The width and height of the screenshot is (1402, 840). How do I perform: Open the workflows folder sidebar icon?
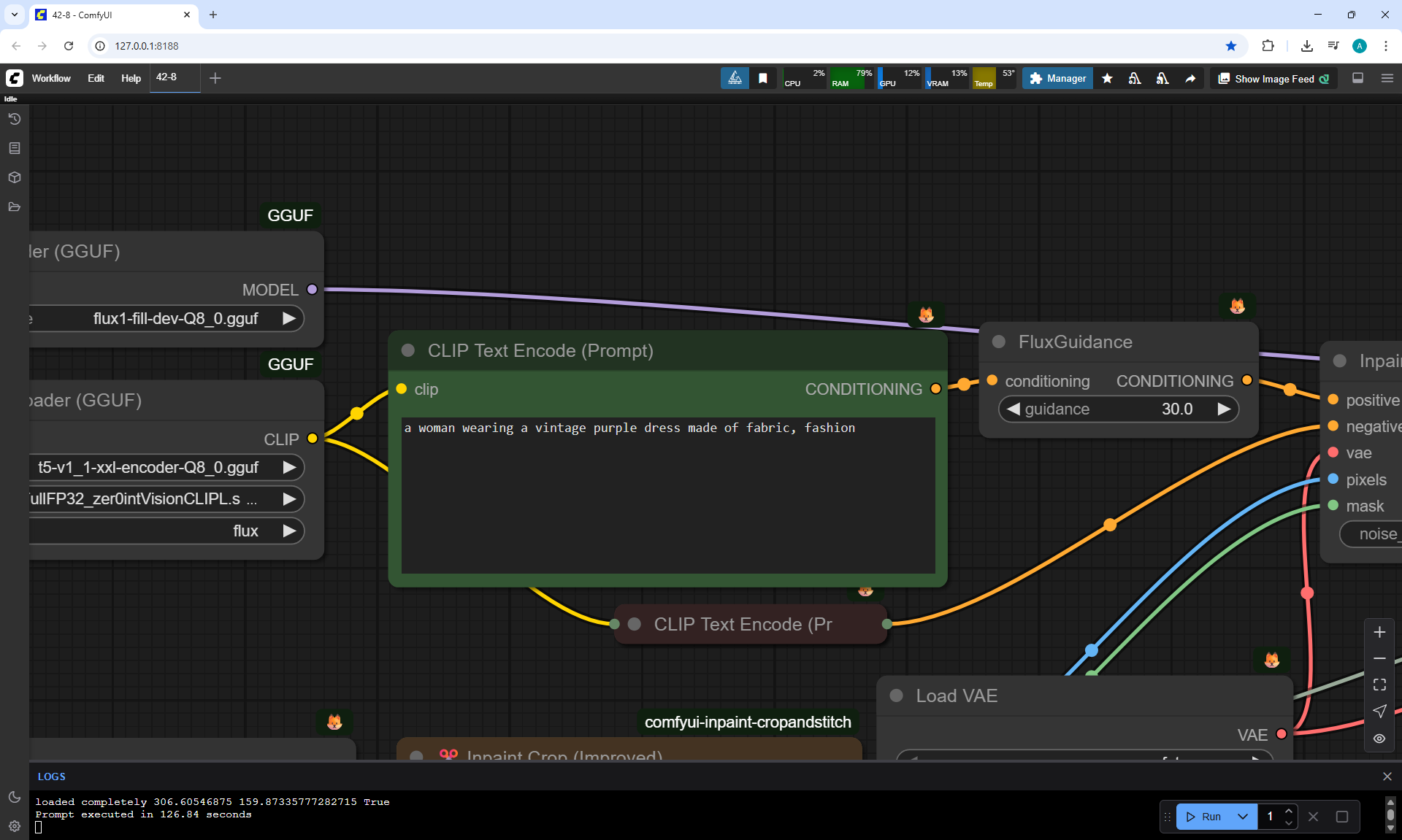pos(15,207)
